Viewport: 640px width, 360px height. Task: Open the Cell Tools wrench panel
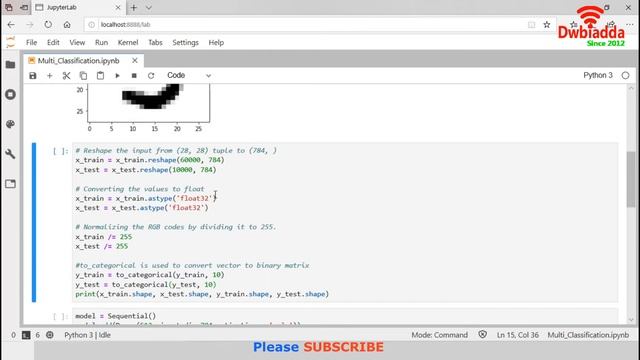[x=11, y=154]
